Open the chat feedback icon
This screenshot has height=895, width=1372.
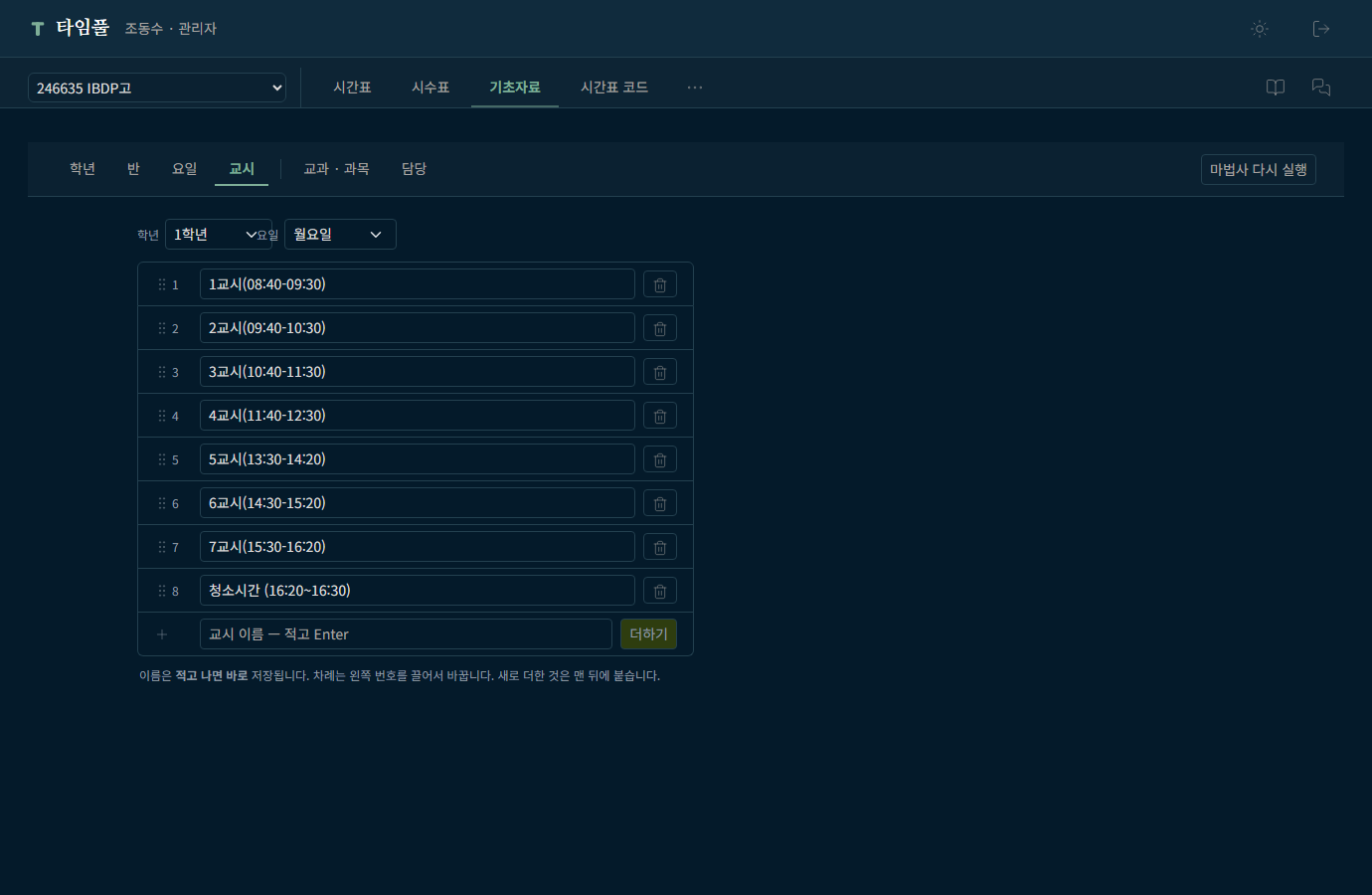coord(1321,88)
